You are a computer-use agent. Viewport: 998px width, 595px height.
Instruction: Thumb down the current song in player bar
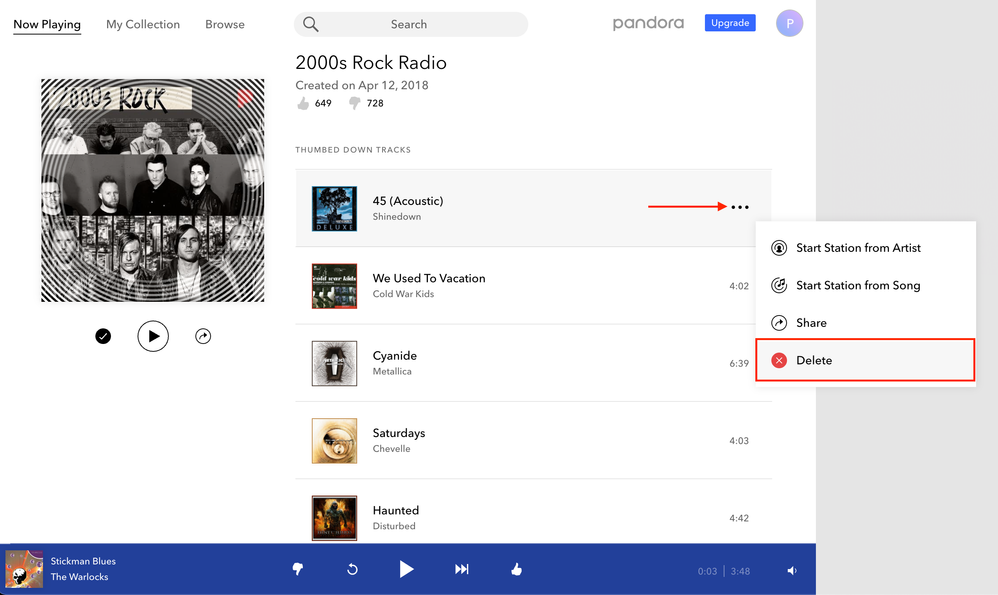[297, 569]
